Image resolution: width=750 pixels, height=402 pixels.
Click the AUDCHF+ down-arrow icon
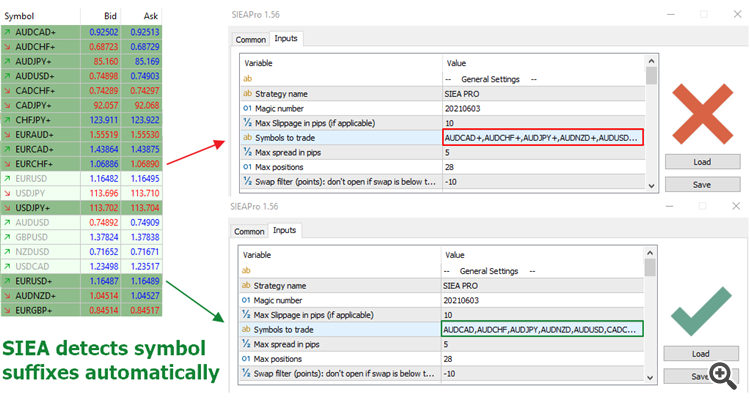[x=7, y=47]
